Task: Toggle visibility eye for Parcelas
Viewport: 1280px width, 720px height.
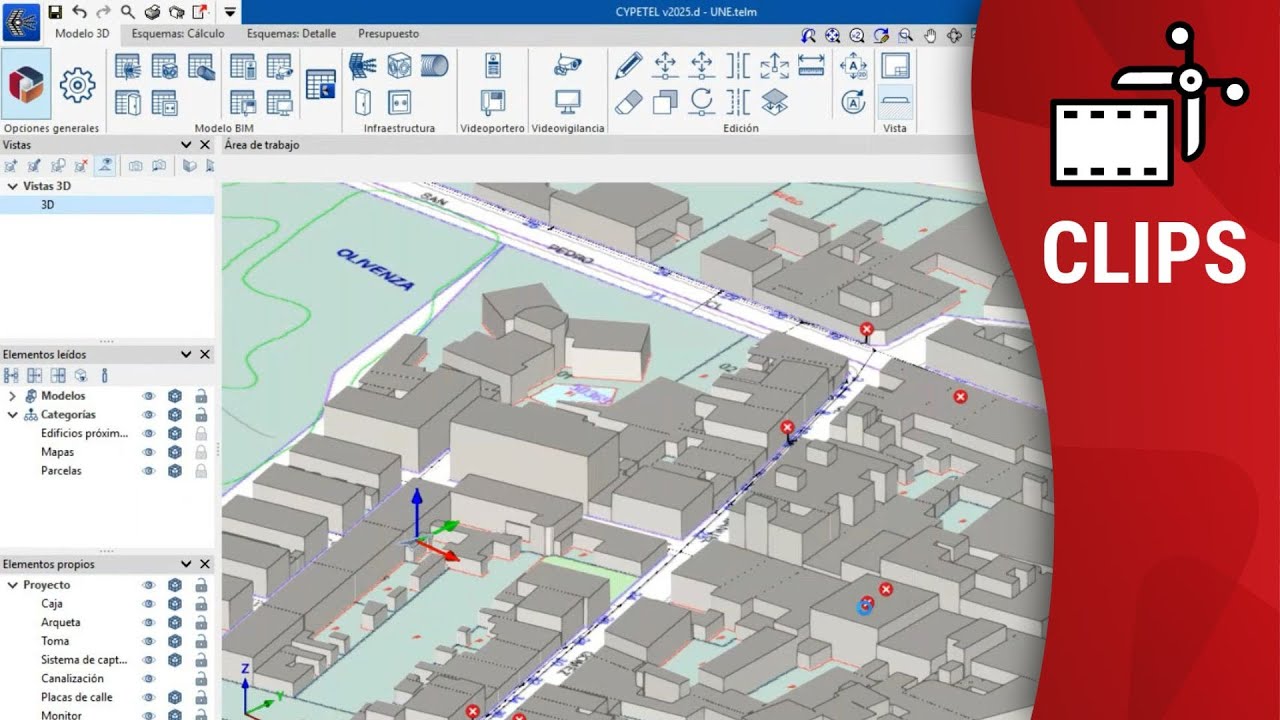Action: [149, 471]
